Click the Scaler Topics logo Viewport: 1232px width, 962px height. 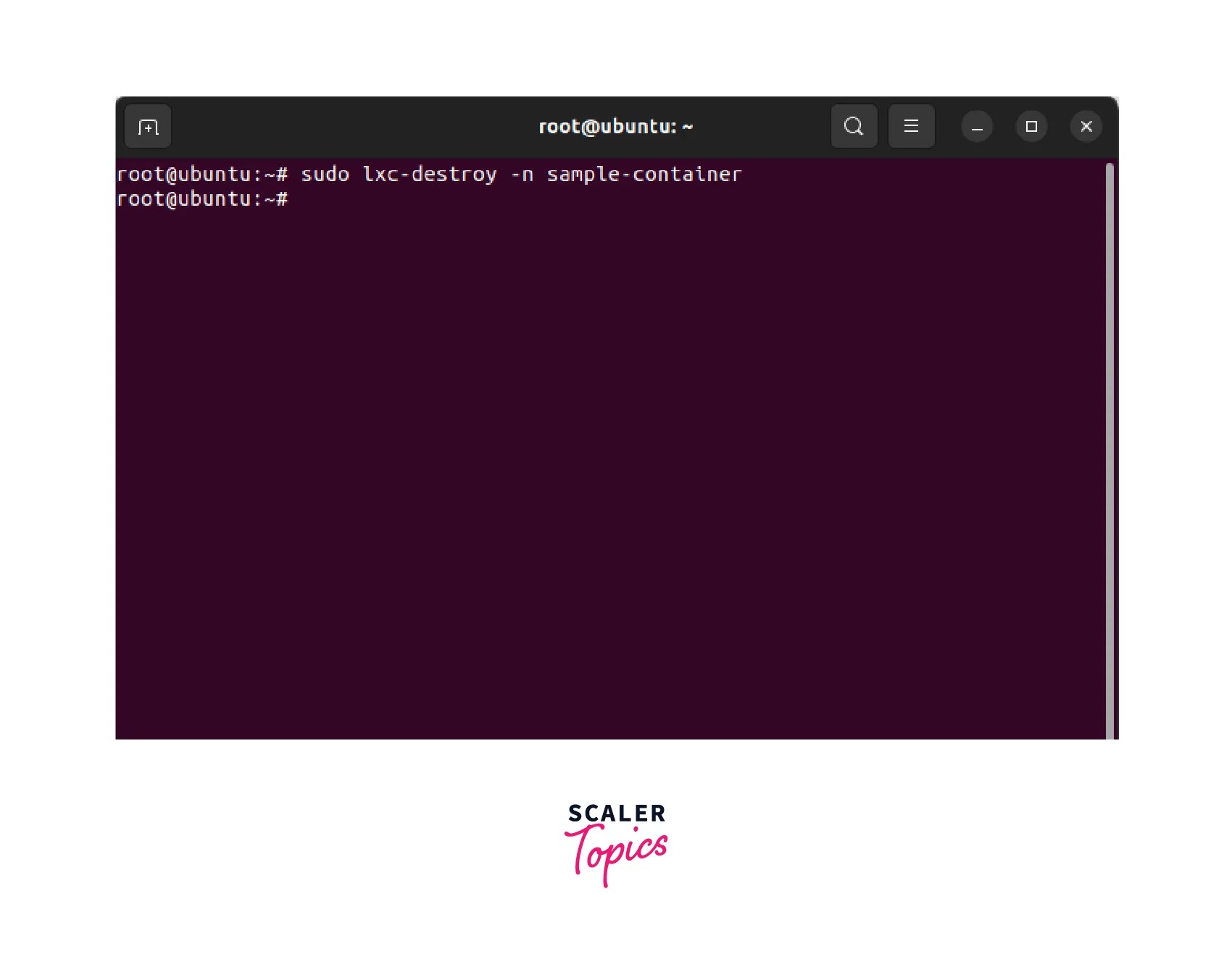tap(616, 844)
